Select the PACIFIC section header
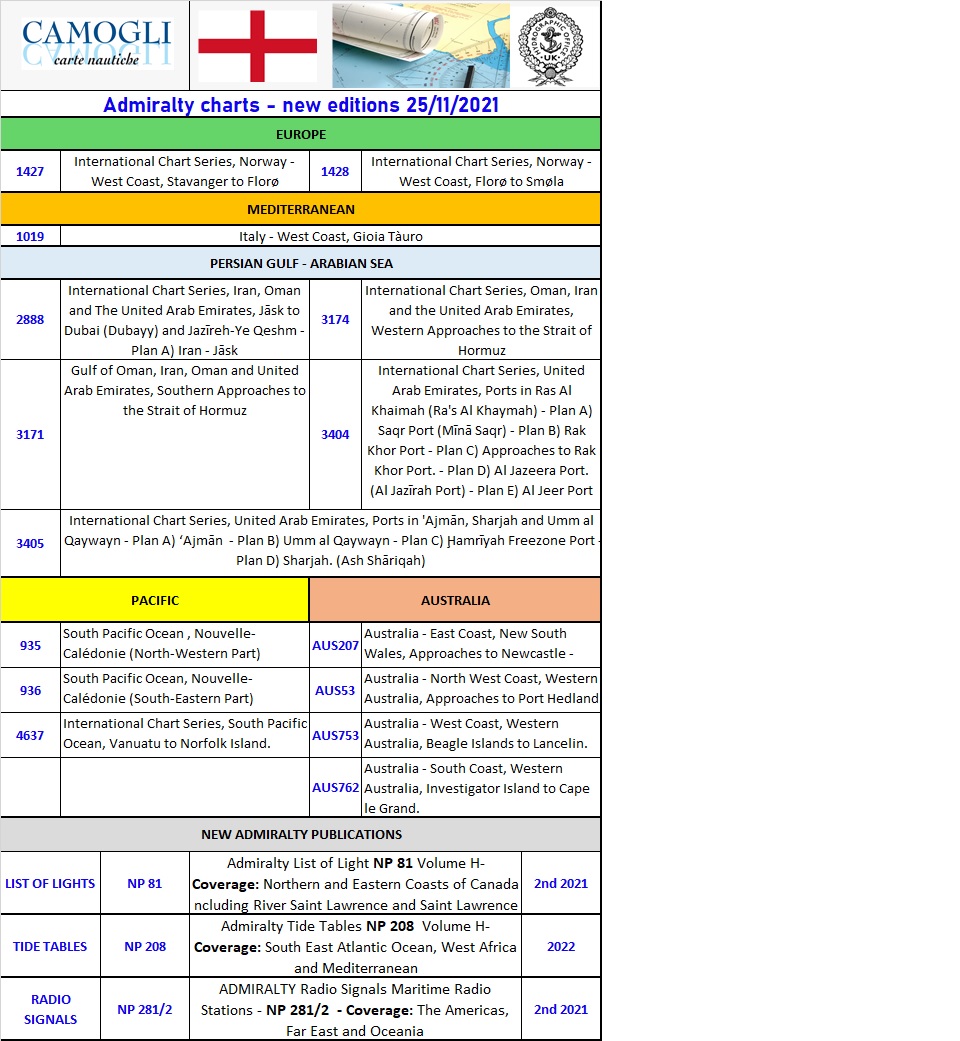Screen dimensions: 960x1041 155,600
